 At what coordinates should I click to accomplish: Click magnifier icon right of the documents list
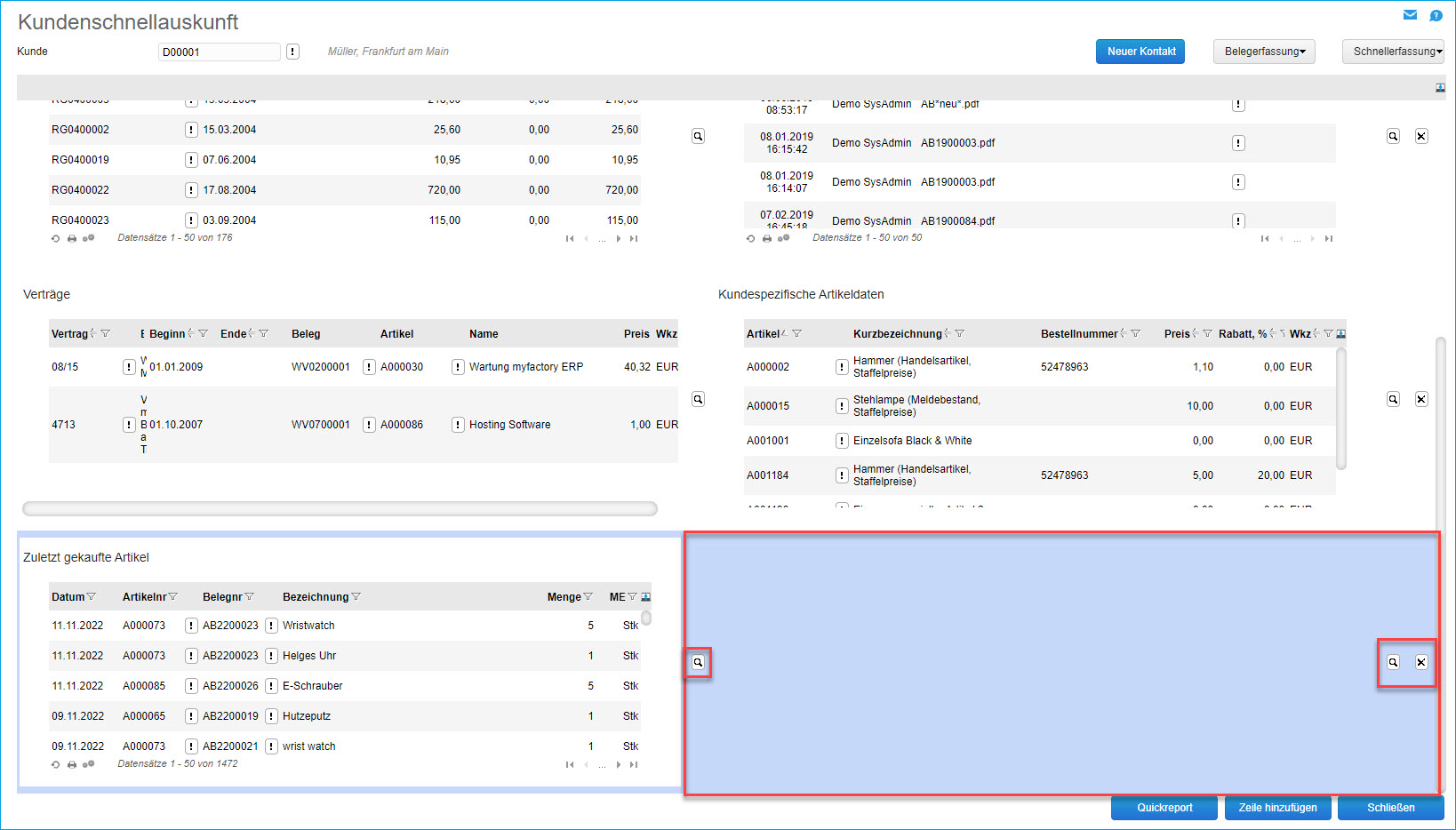(1393, 136)
